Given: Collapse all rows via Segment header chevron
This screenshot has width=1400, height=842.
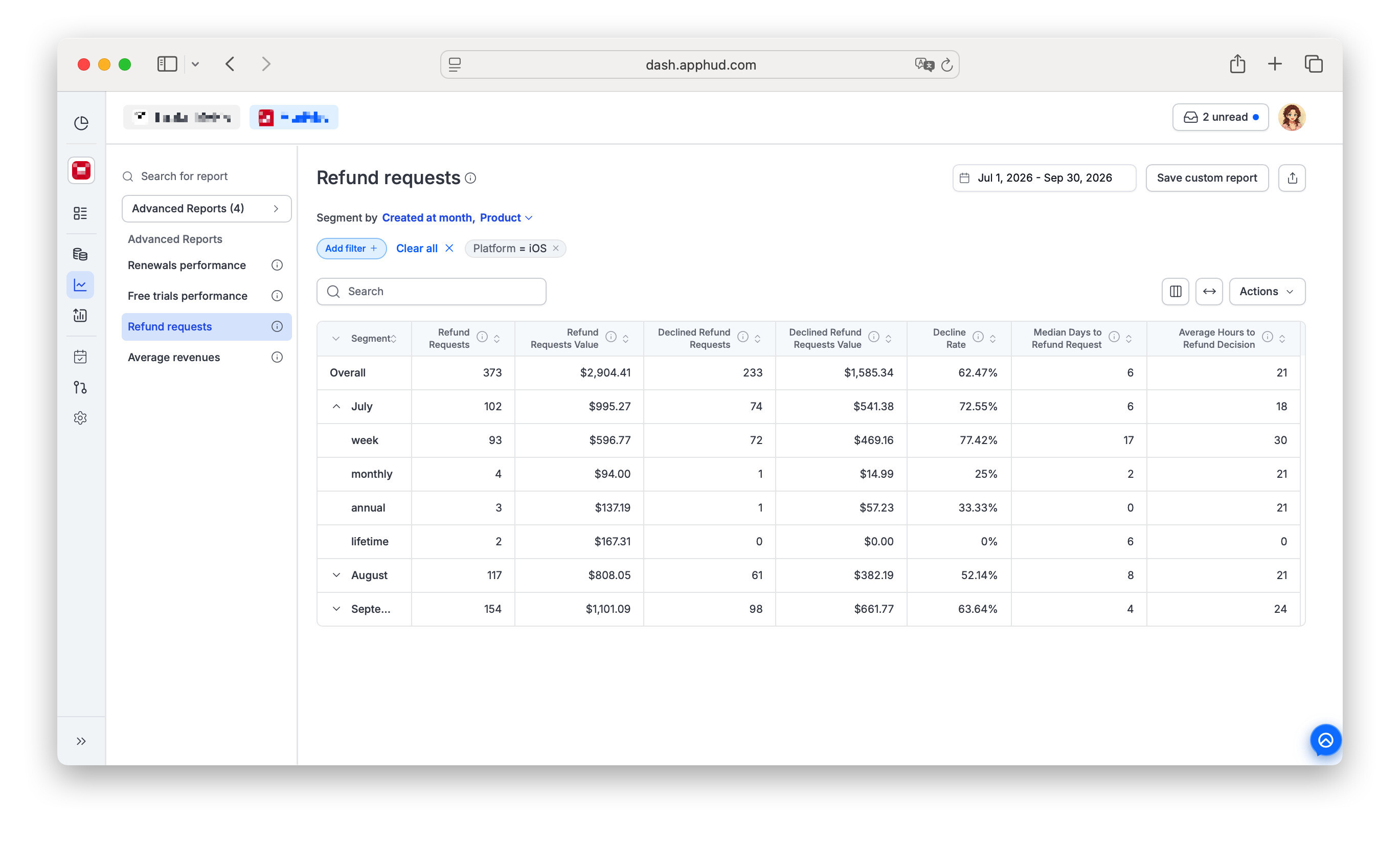Looking at the screenshot, I should 335,339.
